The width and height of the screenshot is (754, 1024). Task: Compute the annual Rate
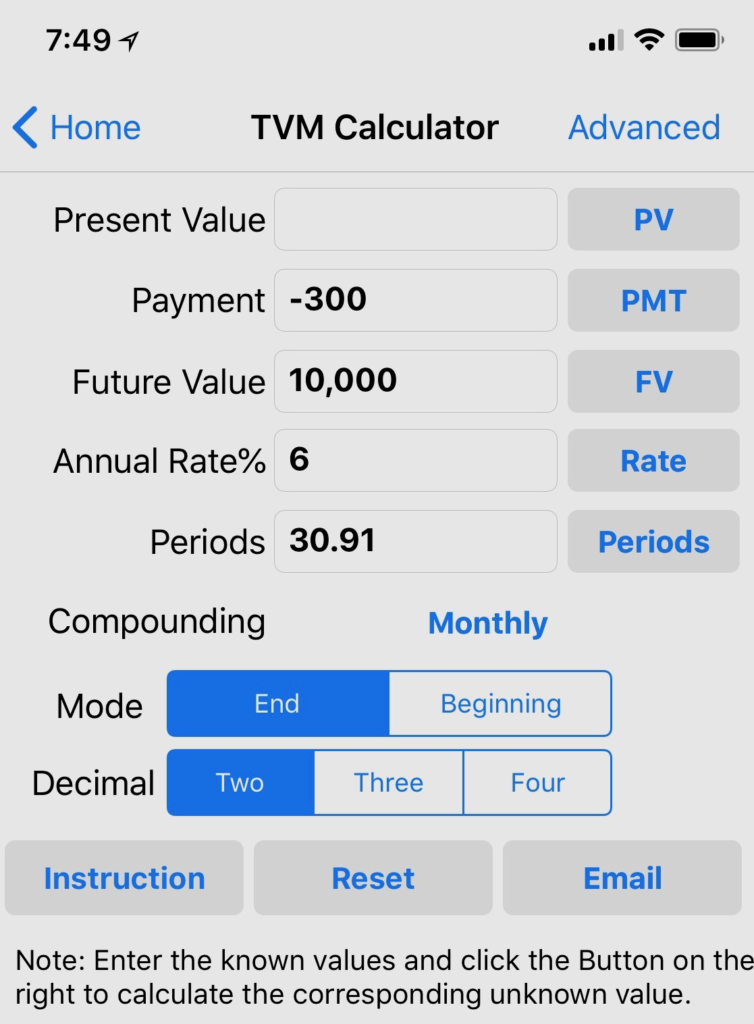tap(653, 460)
